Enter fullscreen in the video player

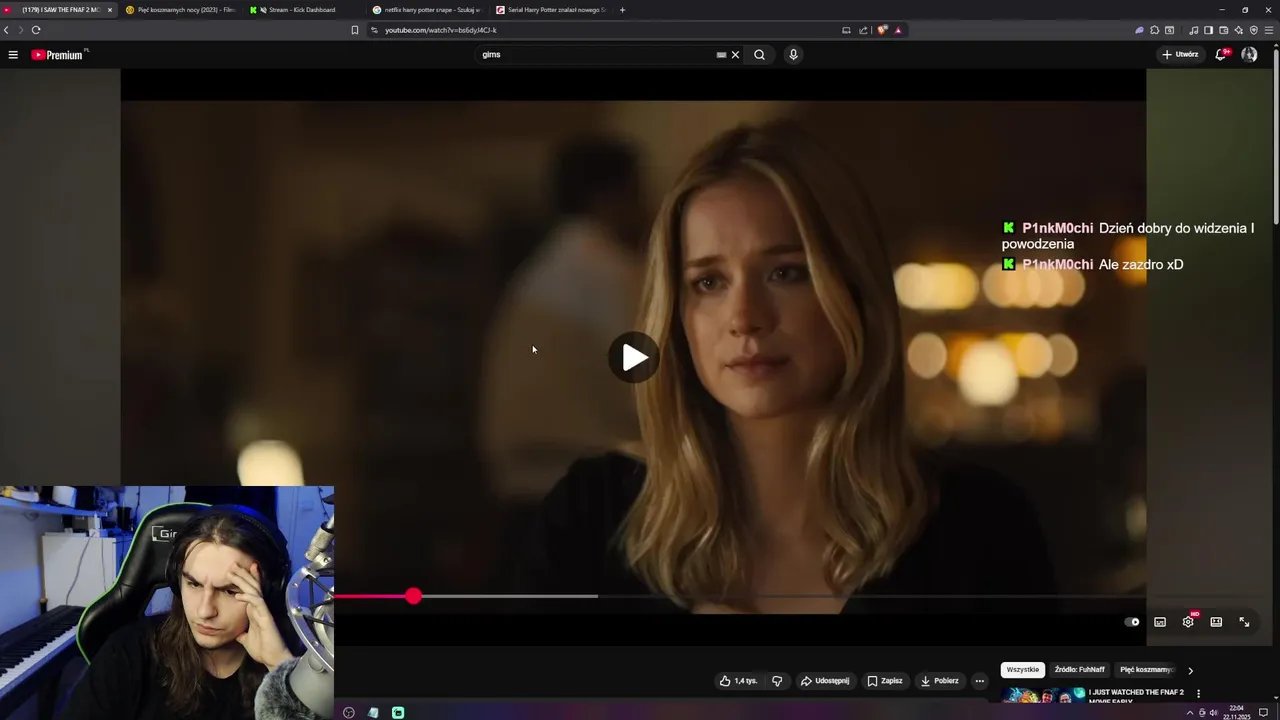[x=1244, y=622]
